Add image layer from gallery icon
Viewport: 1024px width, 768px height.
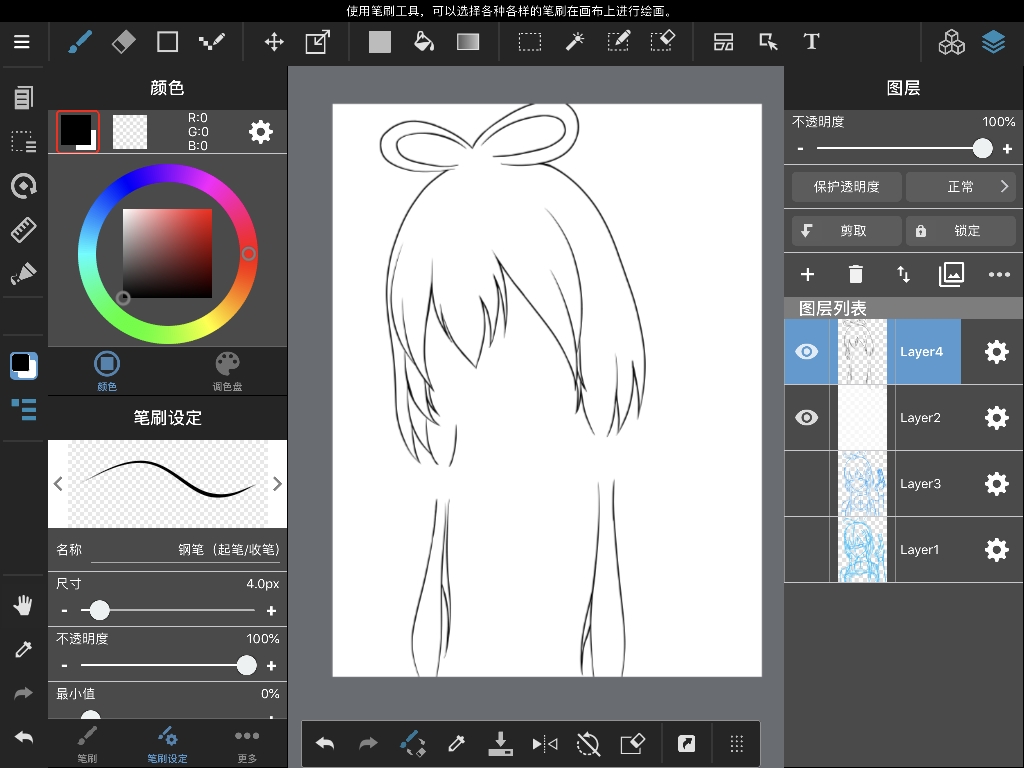(x=951, y=274)
